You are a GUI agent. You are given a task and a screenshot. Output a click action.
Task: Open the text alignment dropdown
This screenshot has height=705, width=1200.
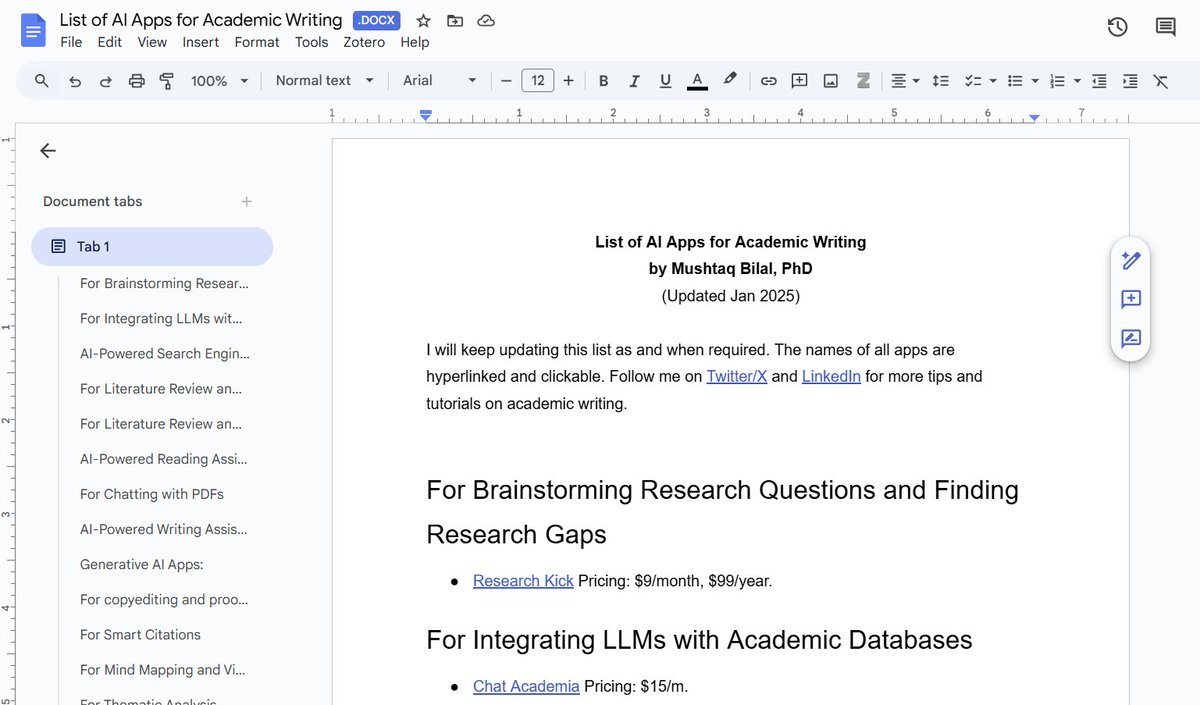click(905, 81)
